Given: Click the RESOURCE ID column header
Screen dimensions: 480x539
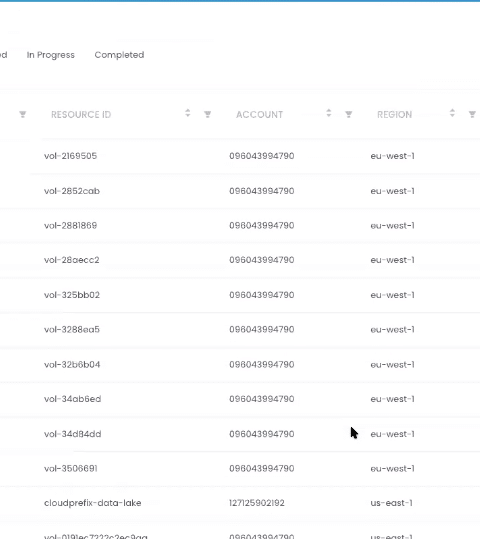Looking at the screenshot, I should [81, 114].
